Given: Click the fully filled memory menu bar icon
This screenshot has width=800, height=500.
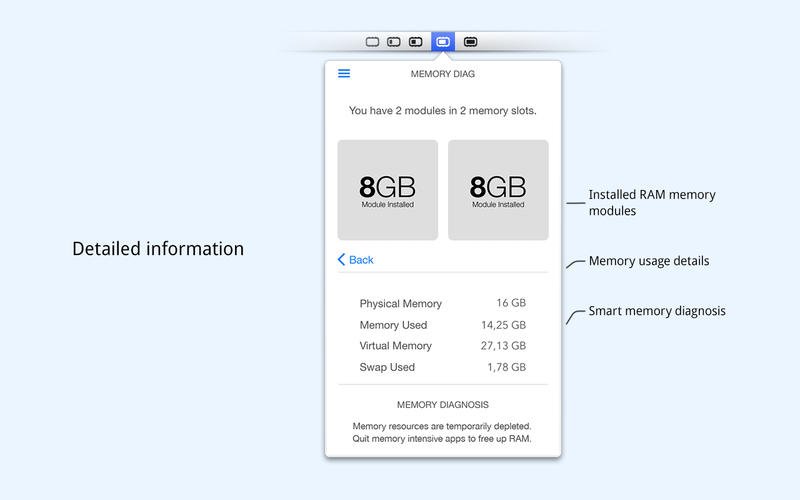Looking at the screenshot, I should pyautogui.click(x=470, y=42).
